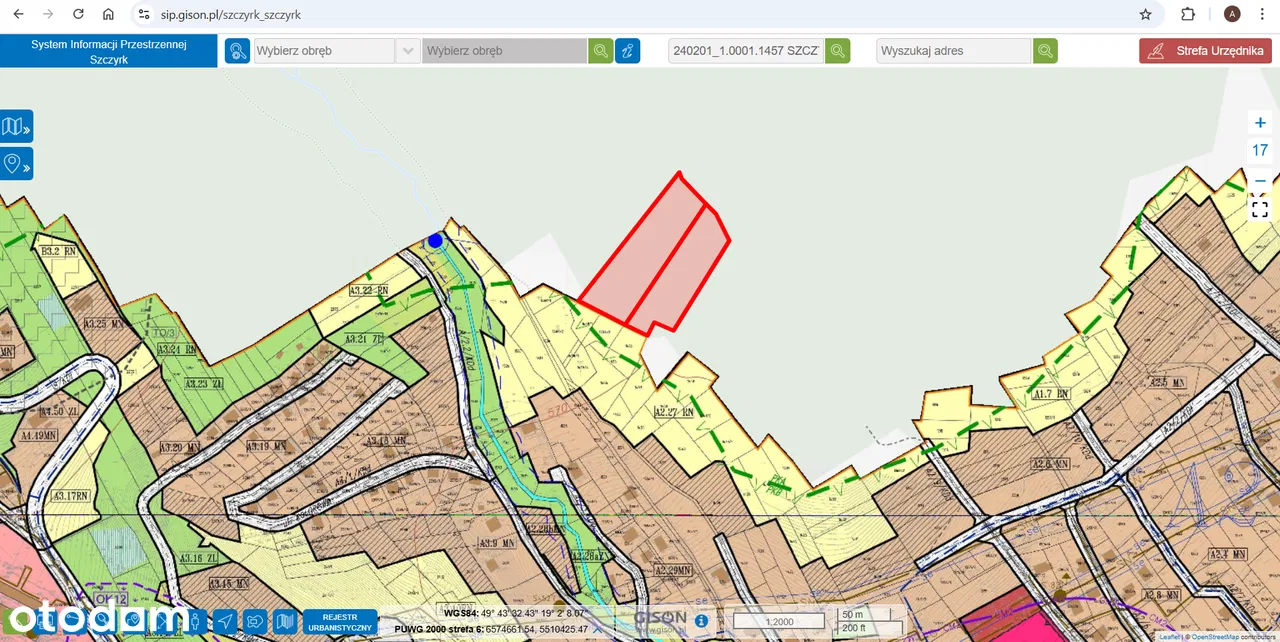Click the geolocation arrow icon in the bottom toolbar

tap(226, 621)
